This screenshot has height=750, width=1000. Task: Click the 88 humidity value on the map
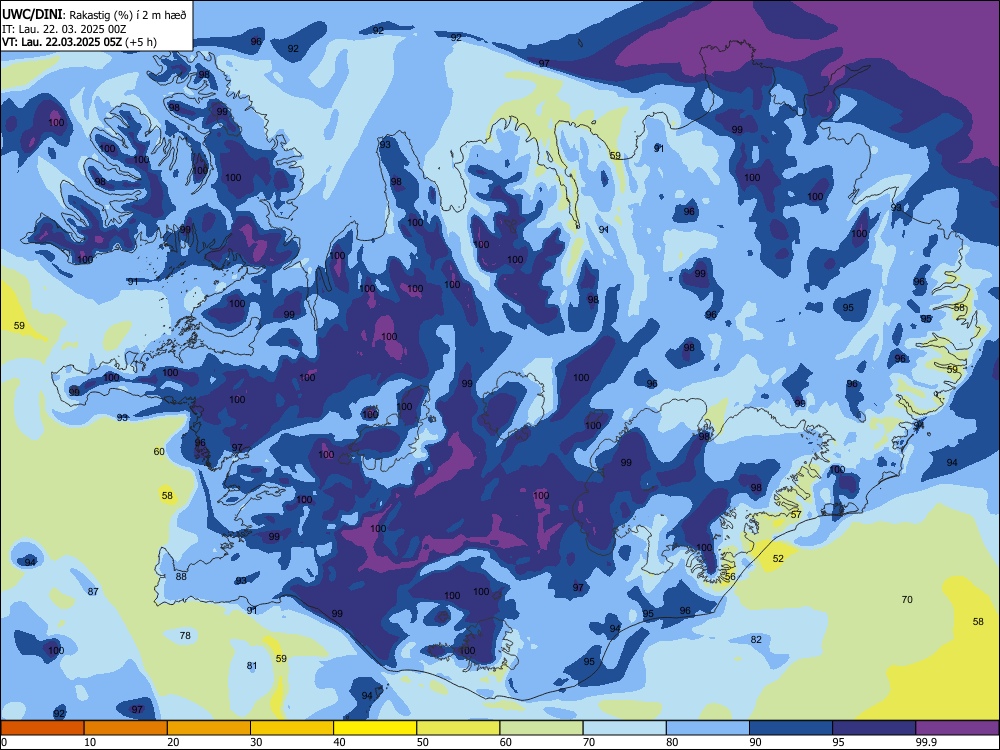(181, 577)
